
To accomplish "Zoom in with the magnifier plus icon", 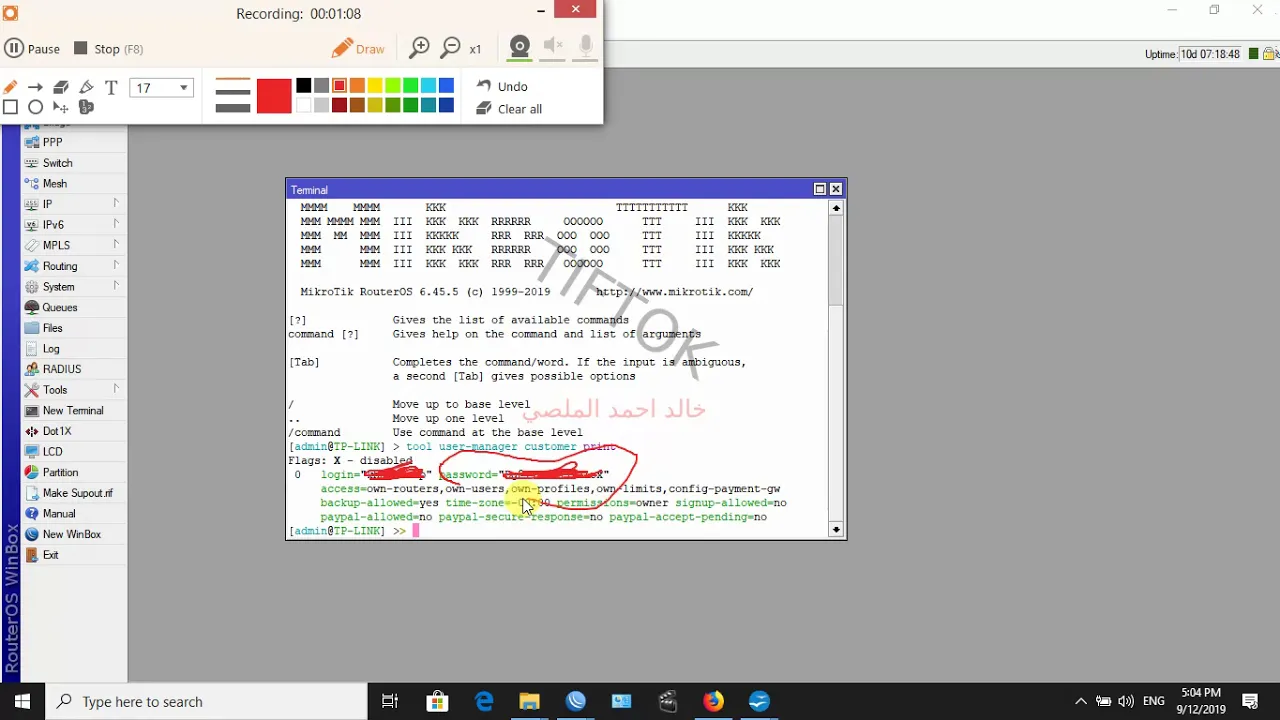I will pyautogui.click(x=419, y=48).
